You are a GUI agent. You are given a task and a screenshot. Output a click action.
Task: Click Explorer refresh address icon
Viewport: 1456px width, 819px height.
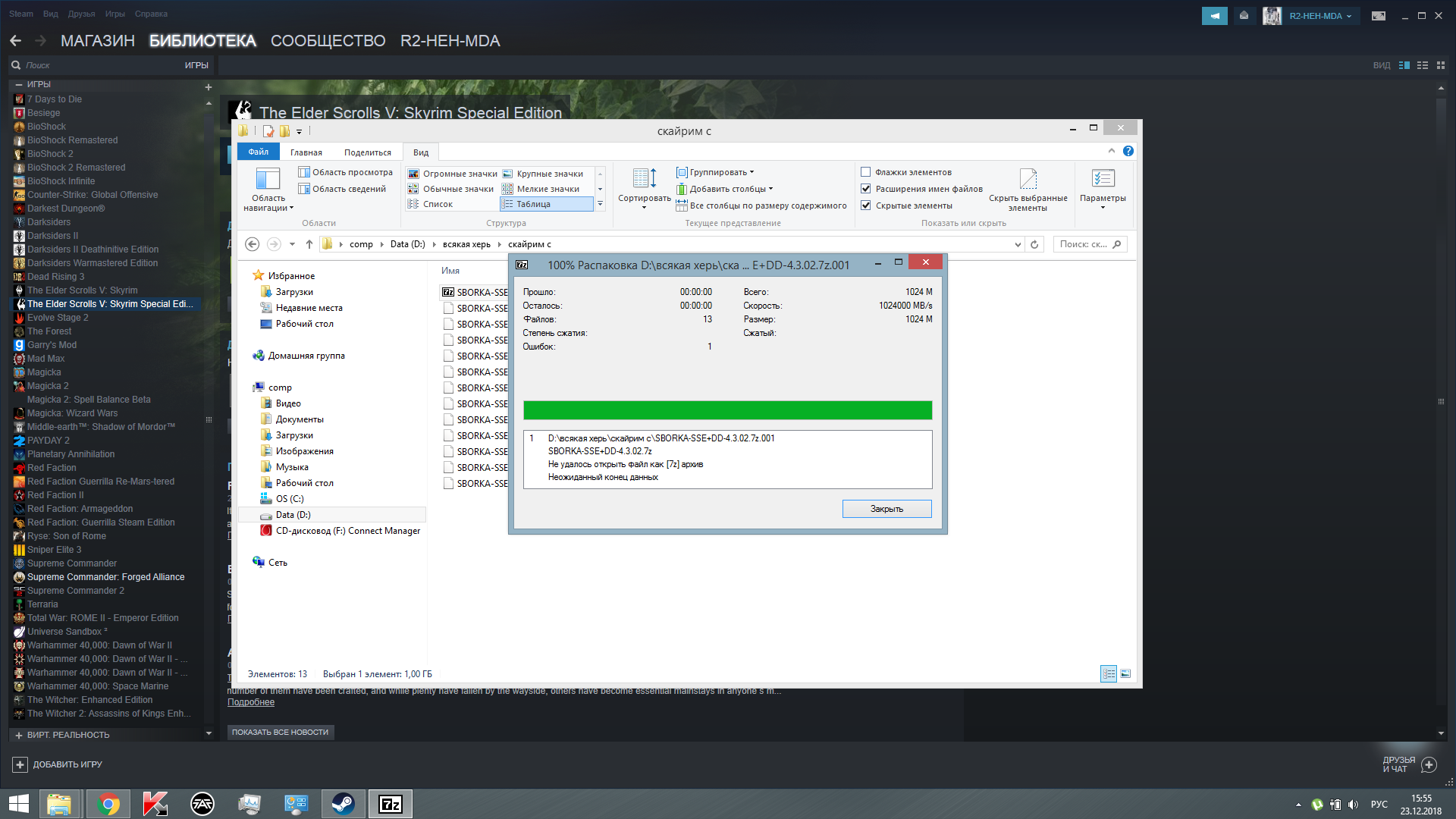1034,244
